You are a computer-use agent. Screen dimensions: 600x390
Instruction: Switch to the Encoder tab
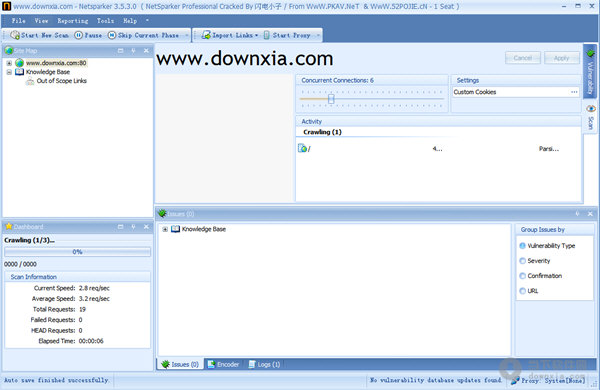click(x=223, y=364)
